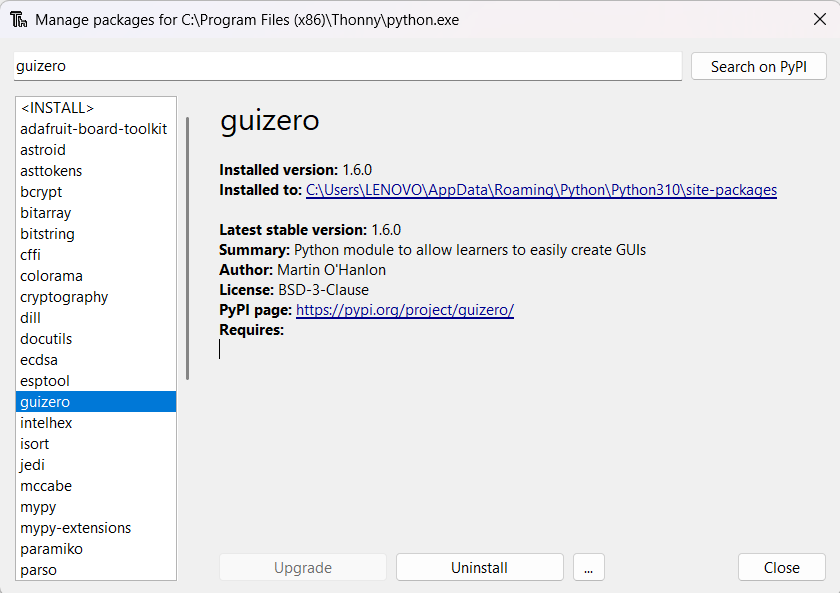Image resolution: width=840 pixels, height=593 pixels.
Task: Click the Thonny icon in title bar
Action: pyautogui.click(x=19, y=20)
